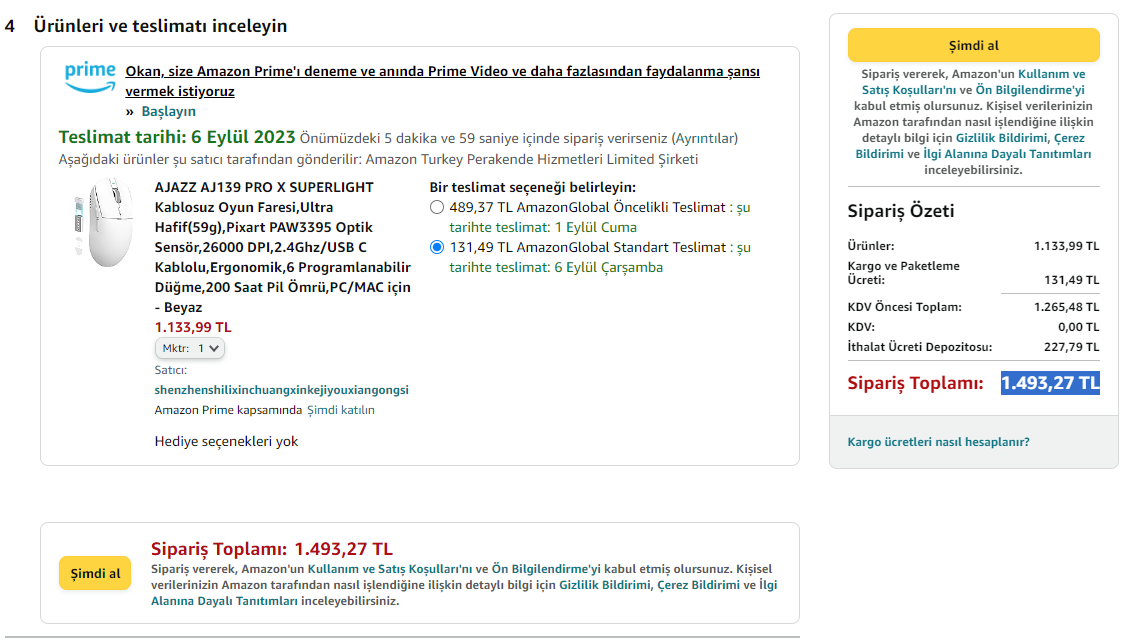Select the 131,49 TL Standart Teslimat option

tap(436, 247)
